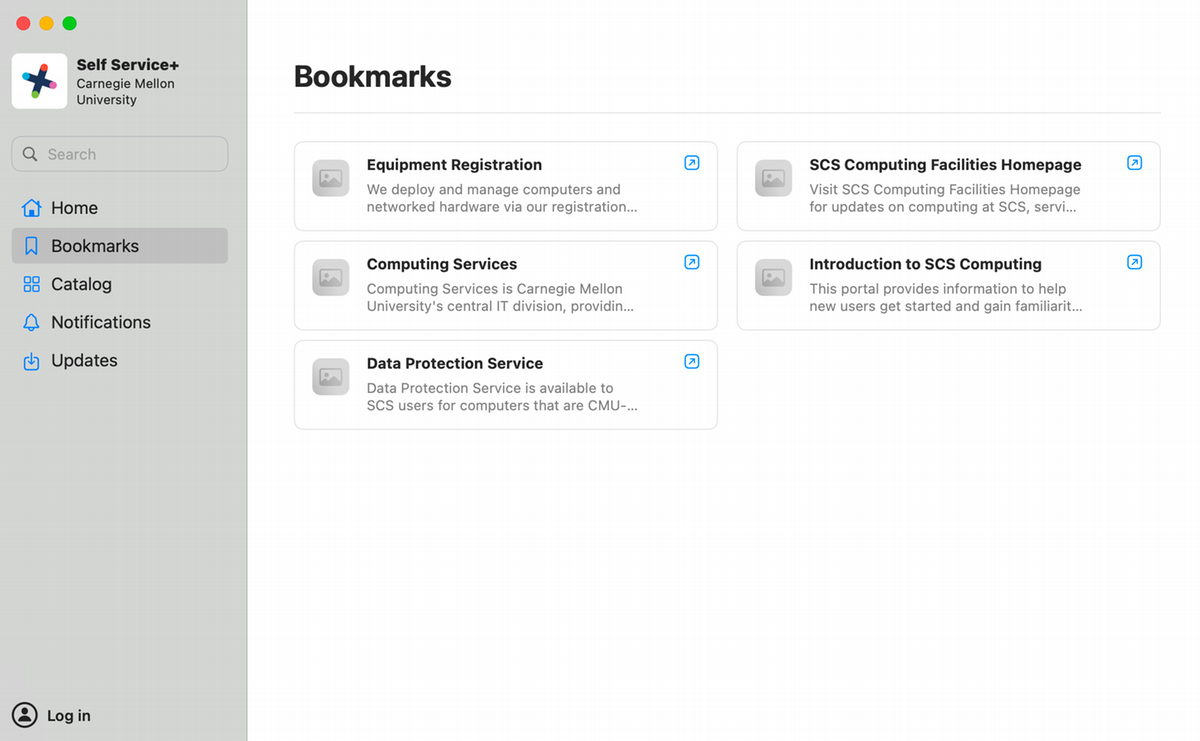This screenshot has width=1200, height=741.
Task: Click the Home house icon in sidebar
Action: point(32,208)
